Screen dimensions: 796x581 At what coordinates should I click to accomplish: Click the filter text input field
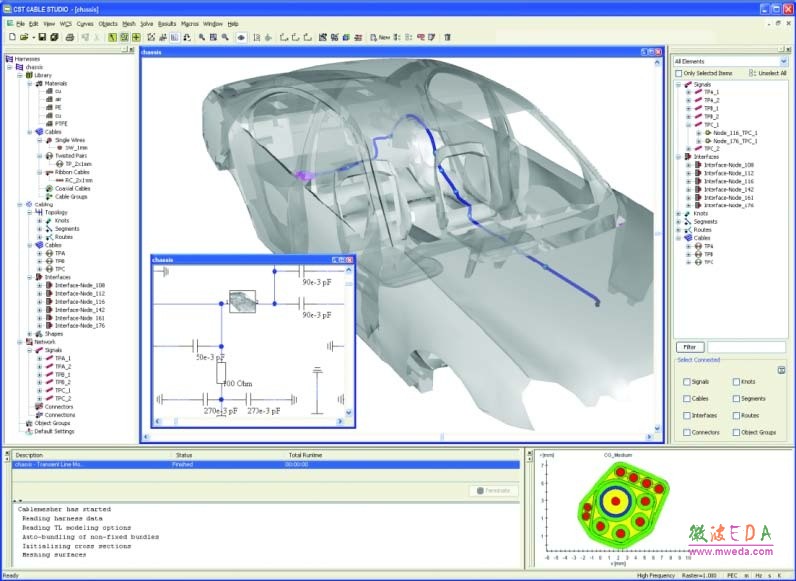click(x=746, y=347)
